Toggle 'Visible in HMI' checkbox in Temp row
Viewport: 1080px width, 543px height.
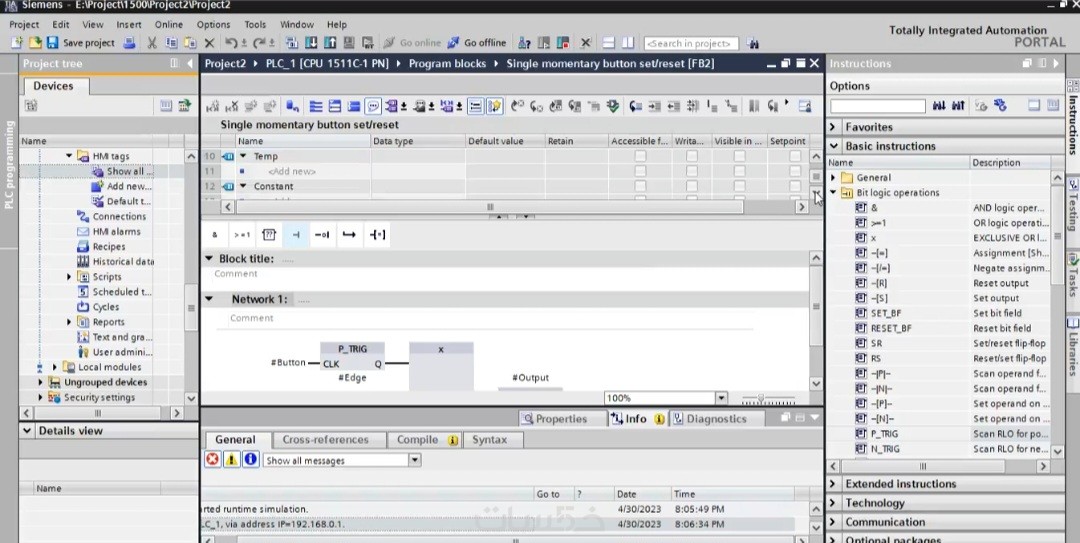(x=739, y=156)
